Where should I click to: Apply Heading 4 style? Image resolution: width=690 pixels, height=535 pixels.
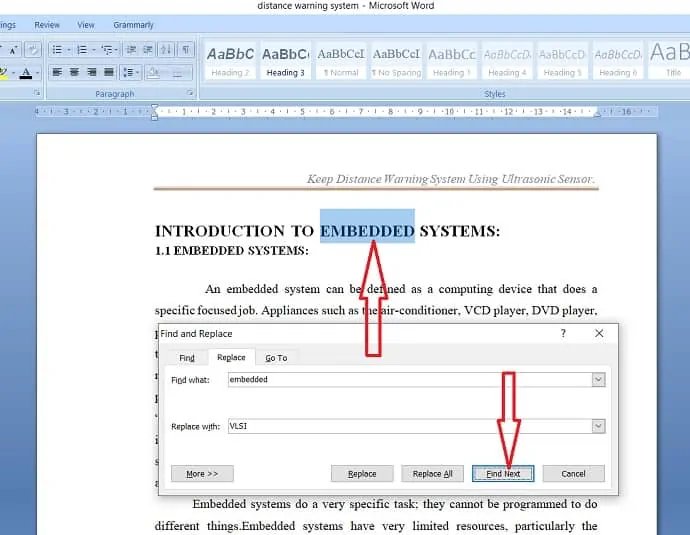pos(507,61)
